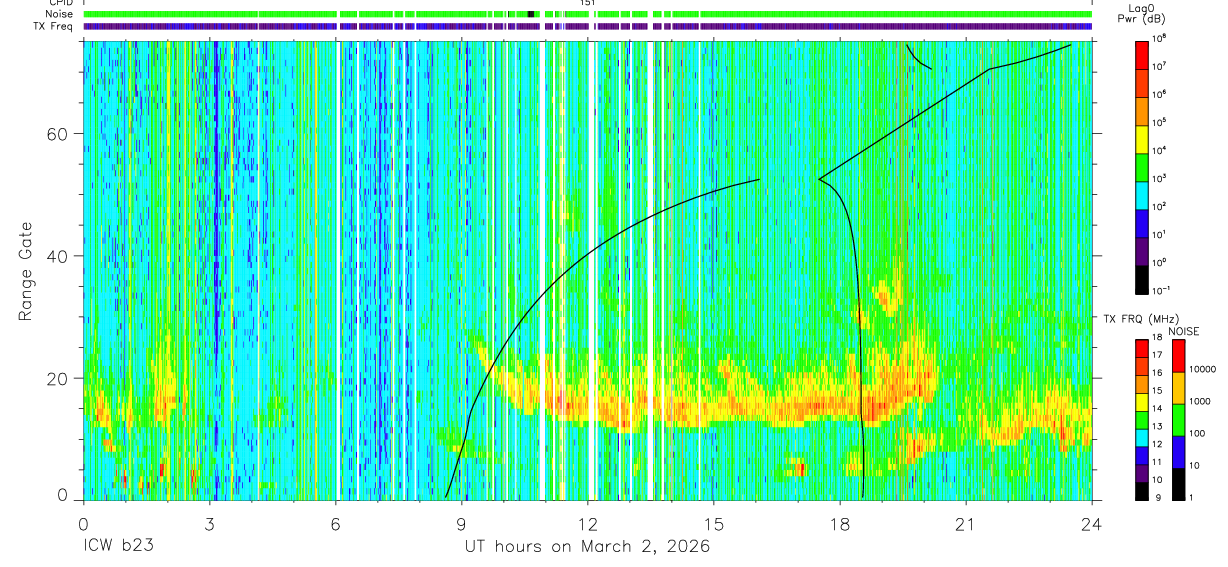Click the 'Pwr (dB)' colorbar subtitle
Image resolution: width=1228 pixels, height=567 pixels.
(1142, 19)
